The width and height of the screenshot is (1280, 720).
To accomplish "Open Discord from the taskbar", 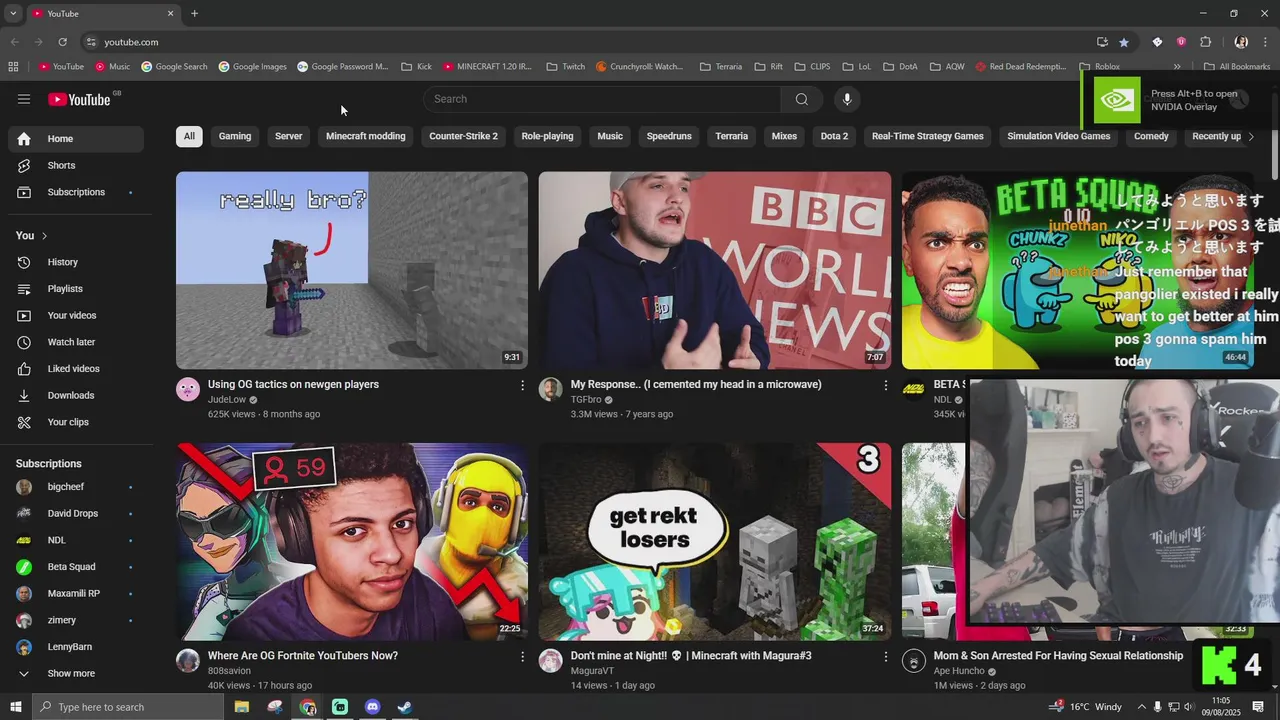I will pyautogui.click(x=372, y=707).
